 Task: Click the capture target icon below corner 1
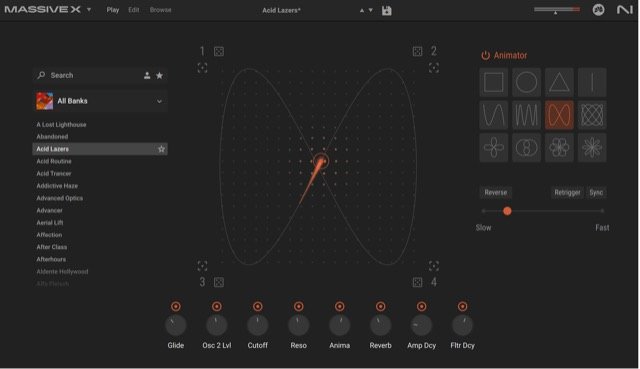point(202,68)
